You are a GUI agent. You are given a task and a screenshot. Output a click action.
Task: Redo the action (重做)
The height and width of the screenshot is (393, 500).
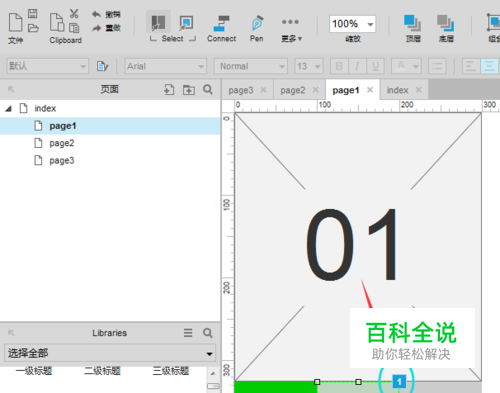[106, 28]
